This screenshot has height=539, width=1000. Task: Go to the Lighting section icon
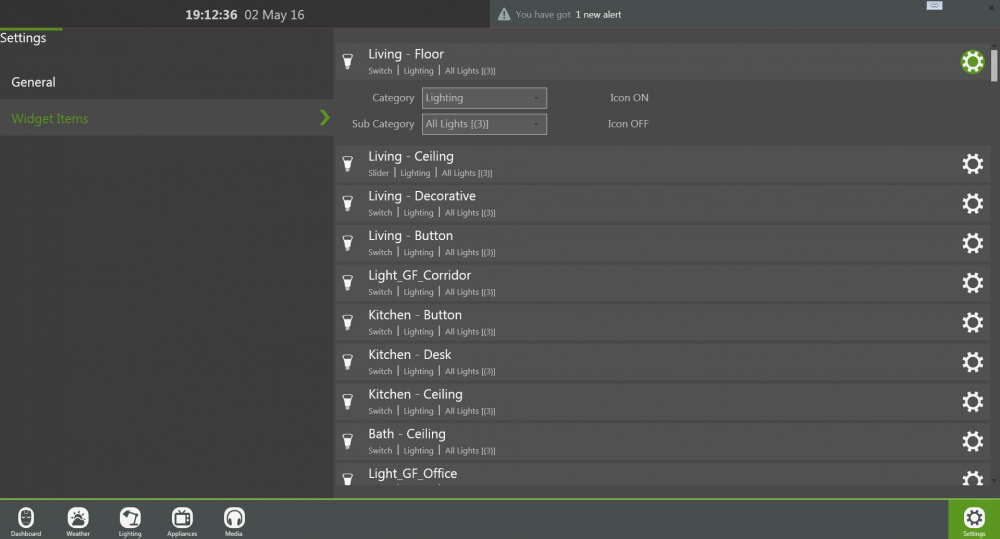click(x=130, y=518)
